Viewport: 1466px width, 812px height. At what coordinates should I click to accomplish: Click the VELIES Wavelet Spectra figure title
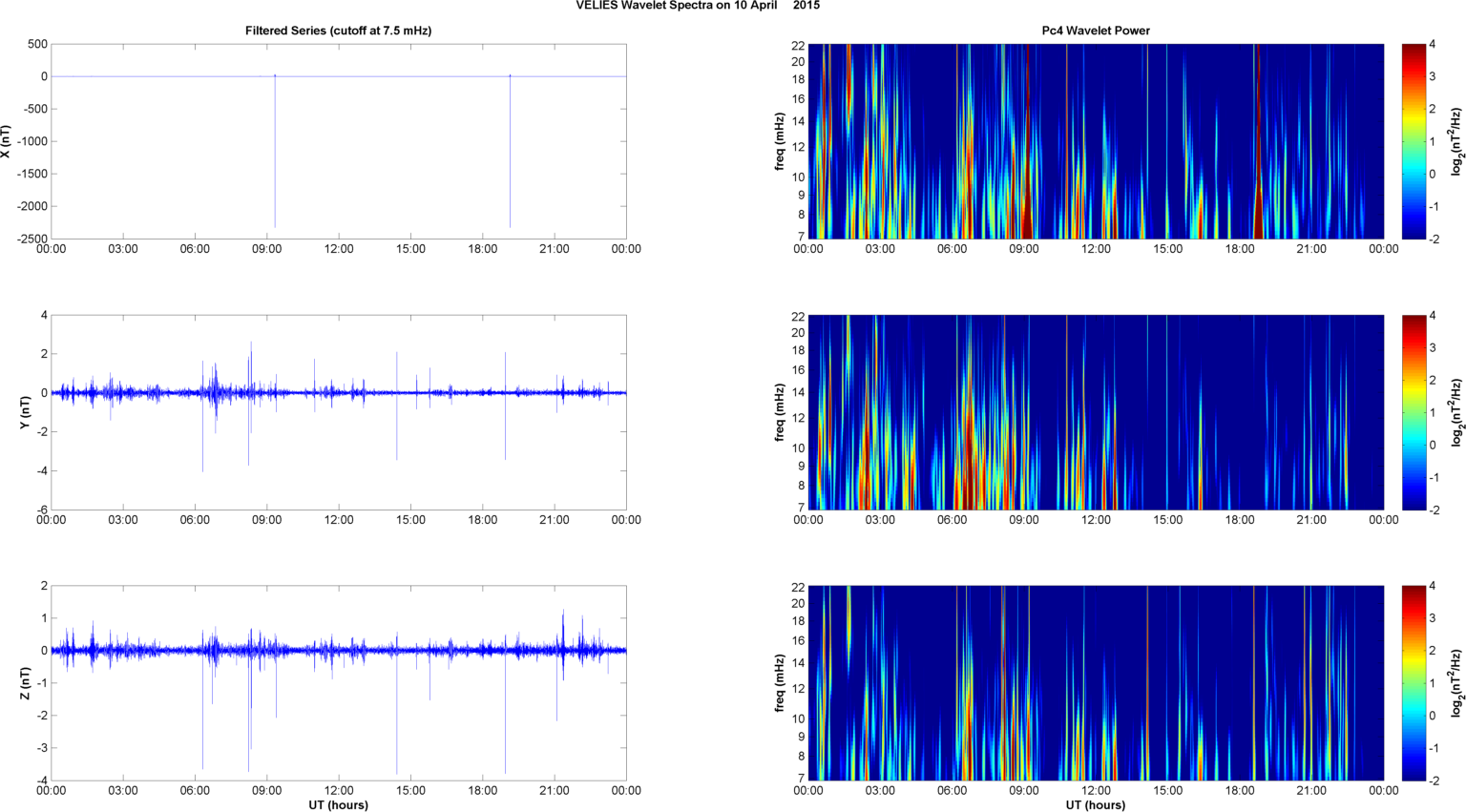coord(697,6)
